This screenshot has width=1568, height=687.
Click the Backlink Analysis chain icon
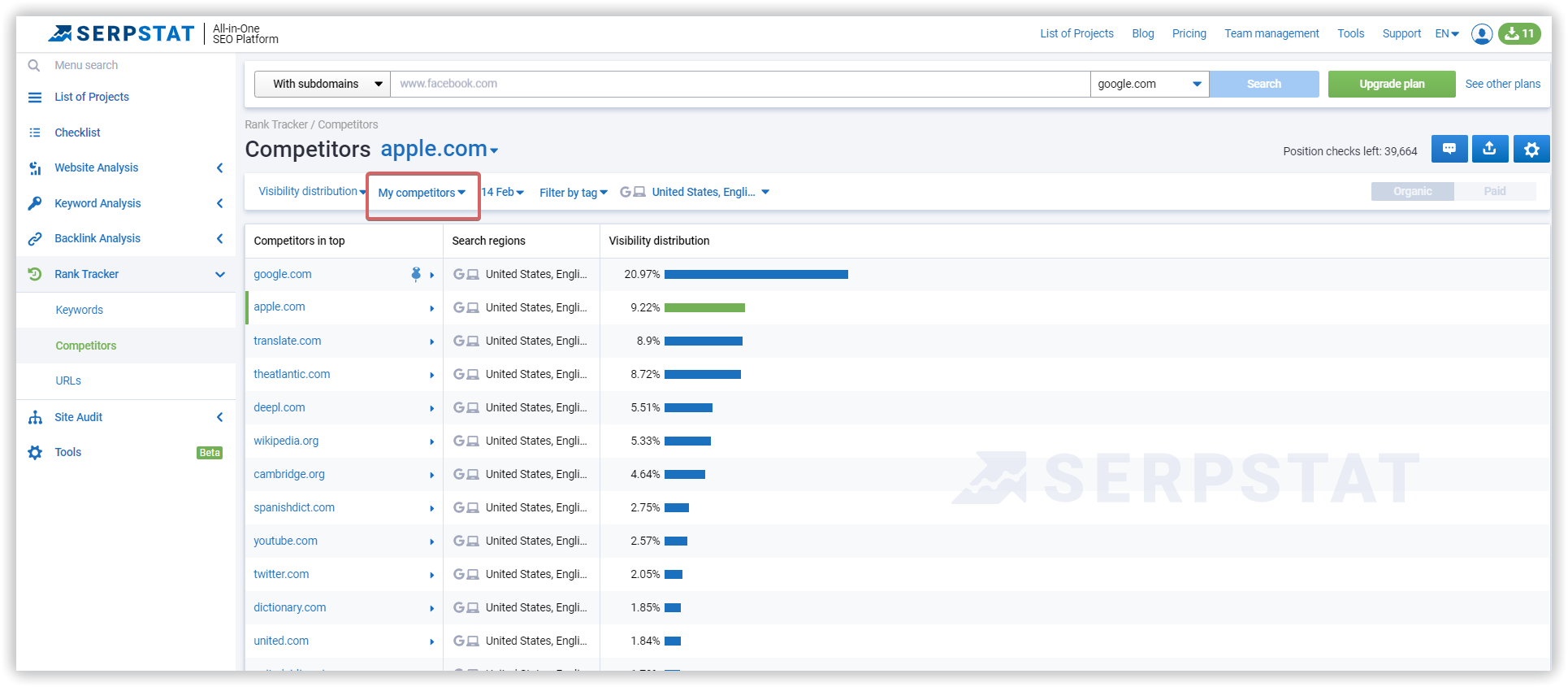35,238
